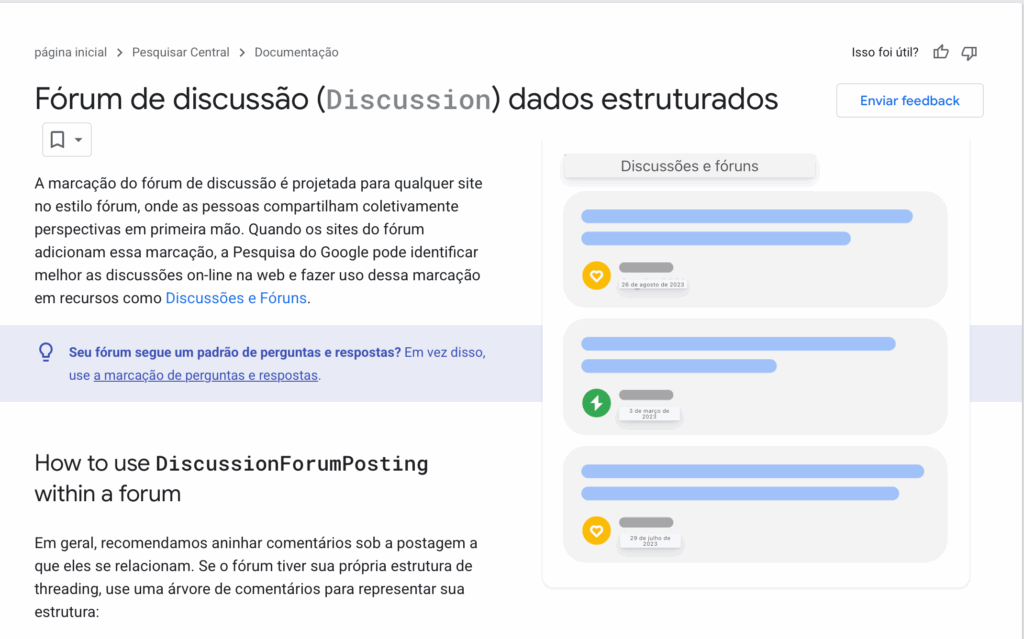
Task: Click 'Discussões e fóruns' label in illustration
Action: 689,166
